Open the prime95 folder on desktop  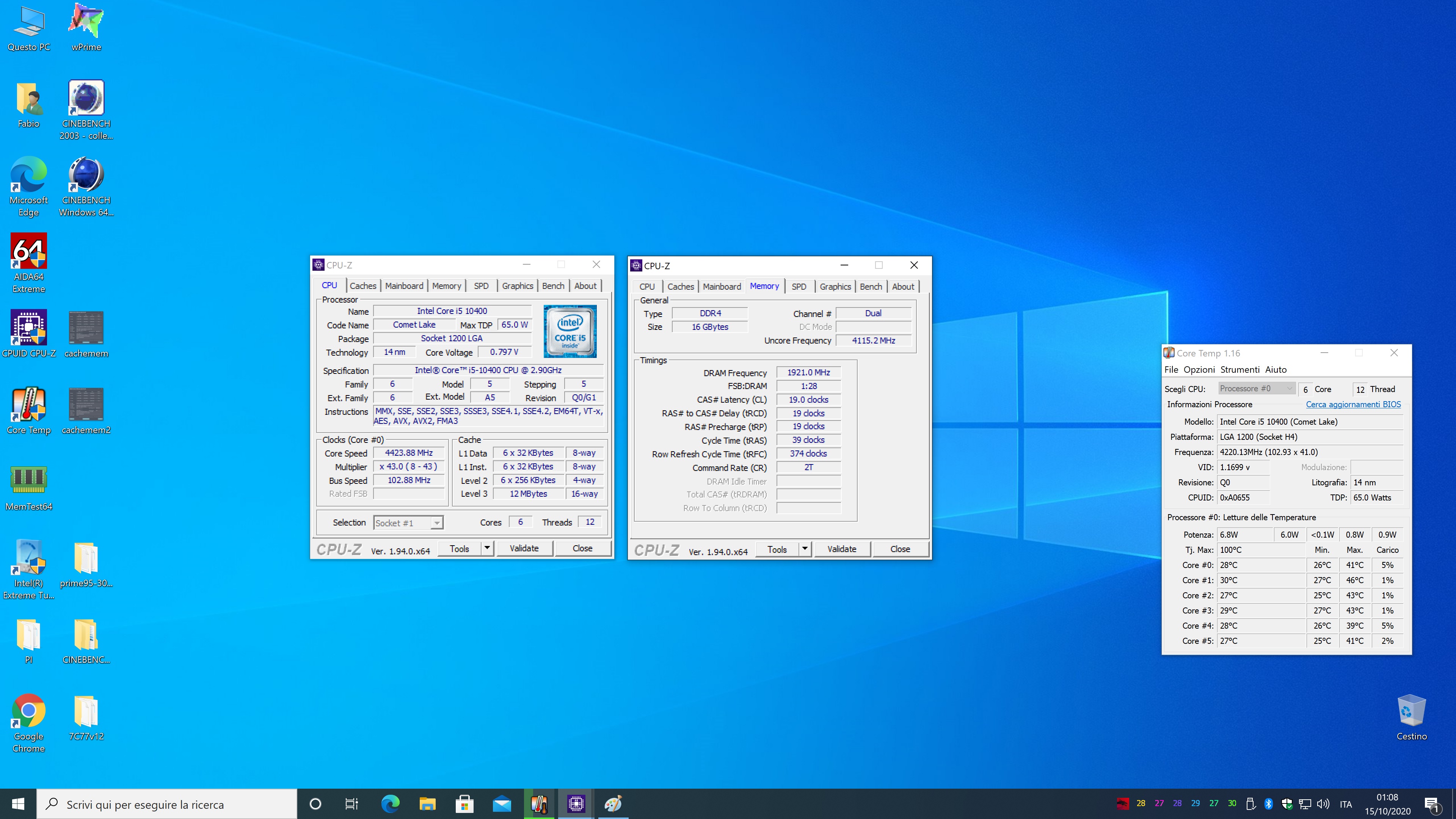(86, 564)
